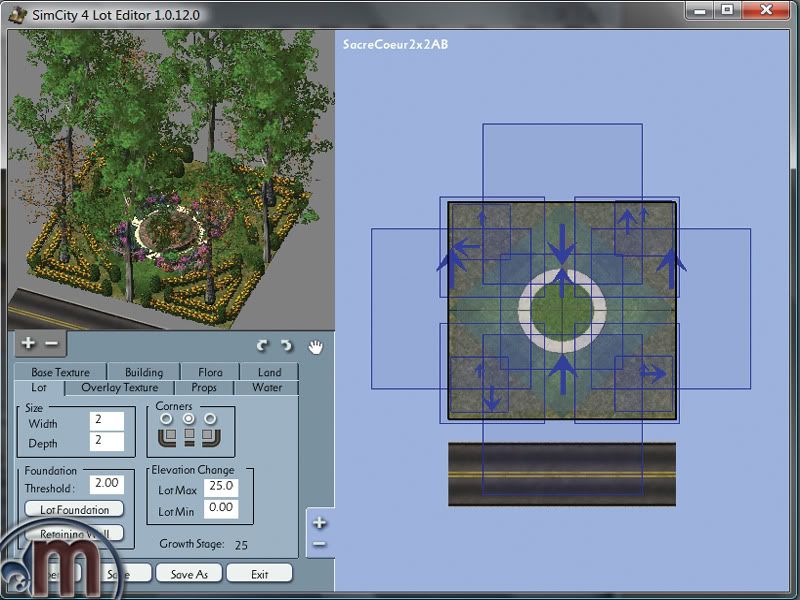Zoom in the top-down lot view

[x=319, y=523]
